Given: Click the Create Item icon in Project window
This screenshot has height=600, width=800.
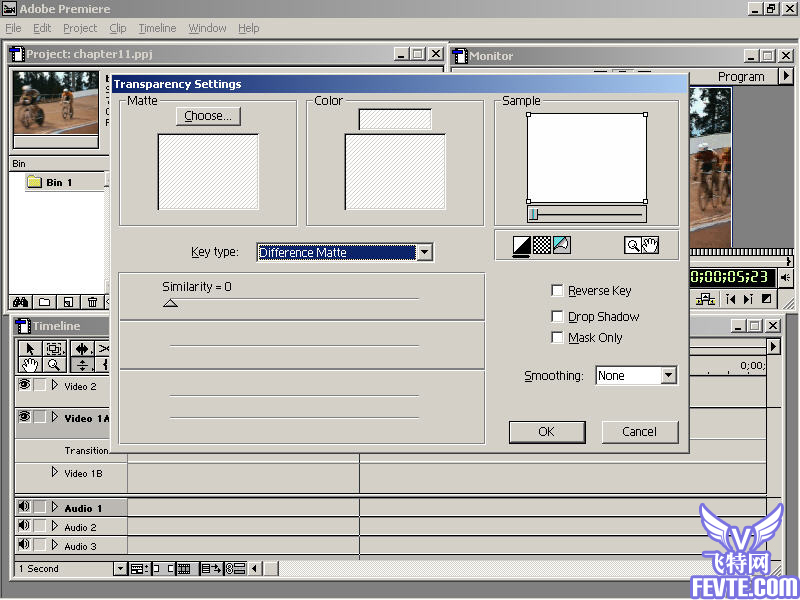Looking at the screenshot, I should 68,302.
